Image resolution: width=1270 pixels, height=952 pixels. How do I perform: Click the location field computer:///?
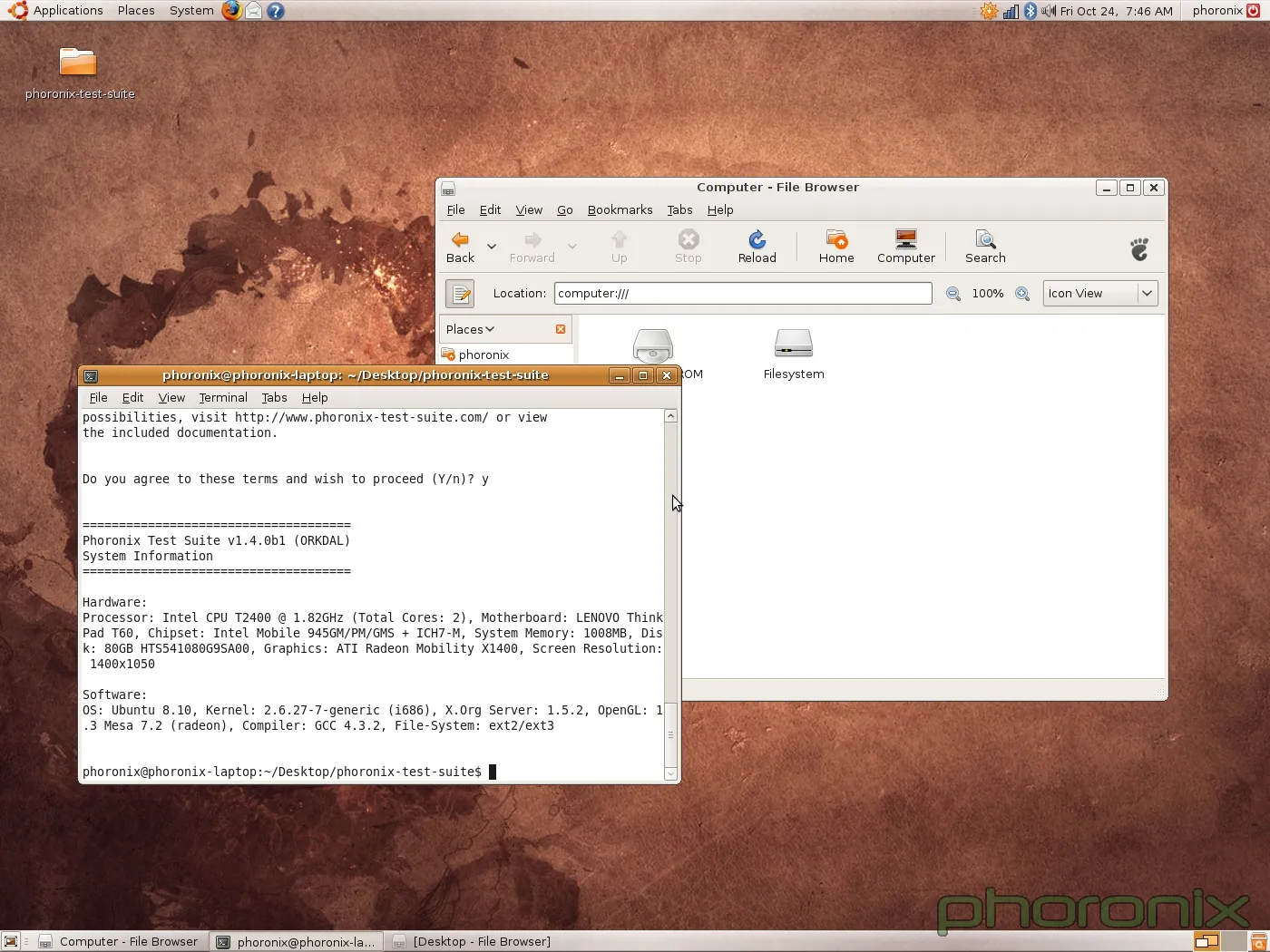(743, 294)
